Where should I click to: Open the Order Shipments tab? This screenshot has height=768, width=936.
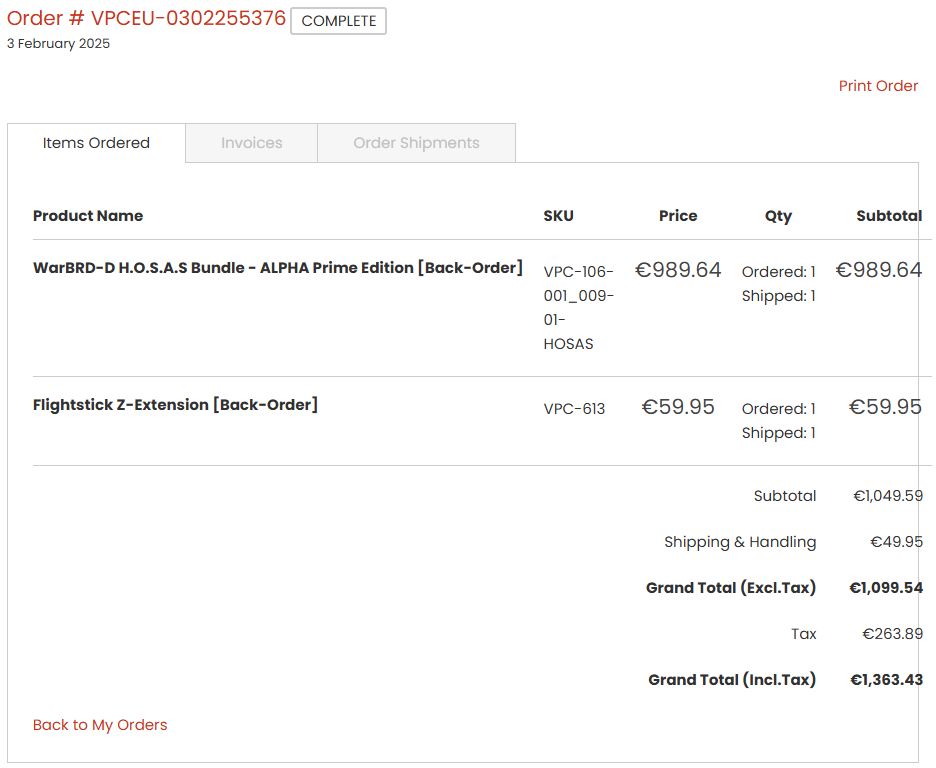(416, 143)
